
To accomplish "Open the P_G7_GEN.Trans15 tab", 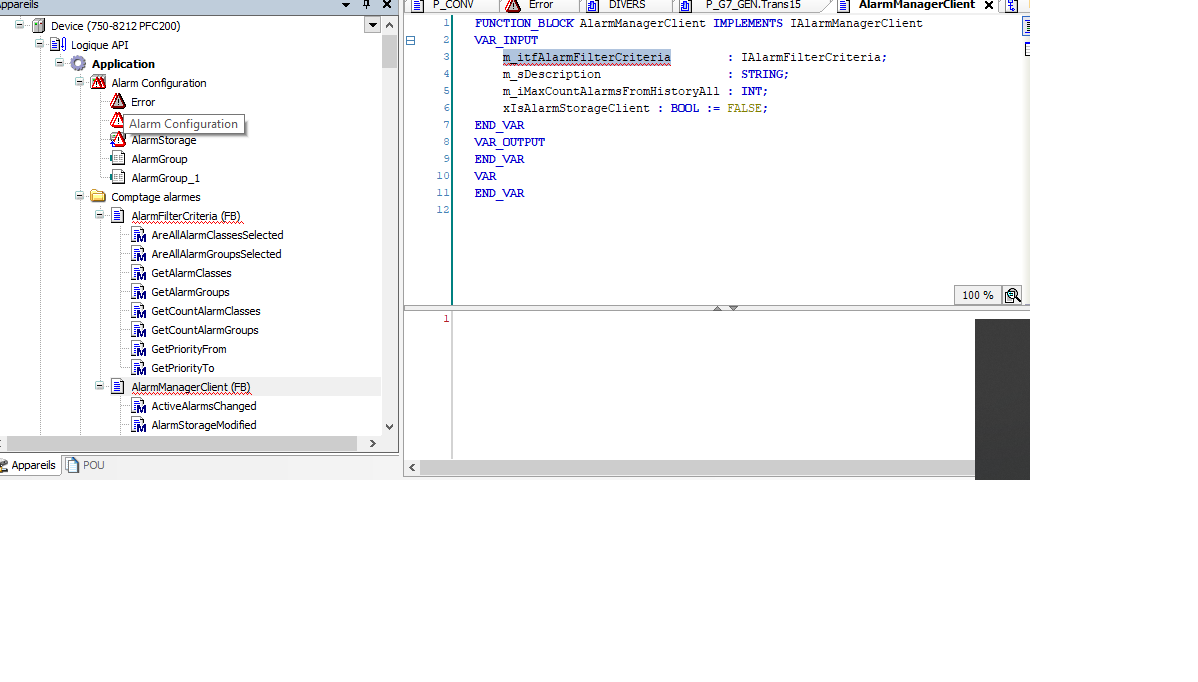I will tap(752, 5).
